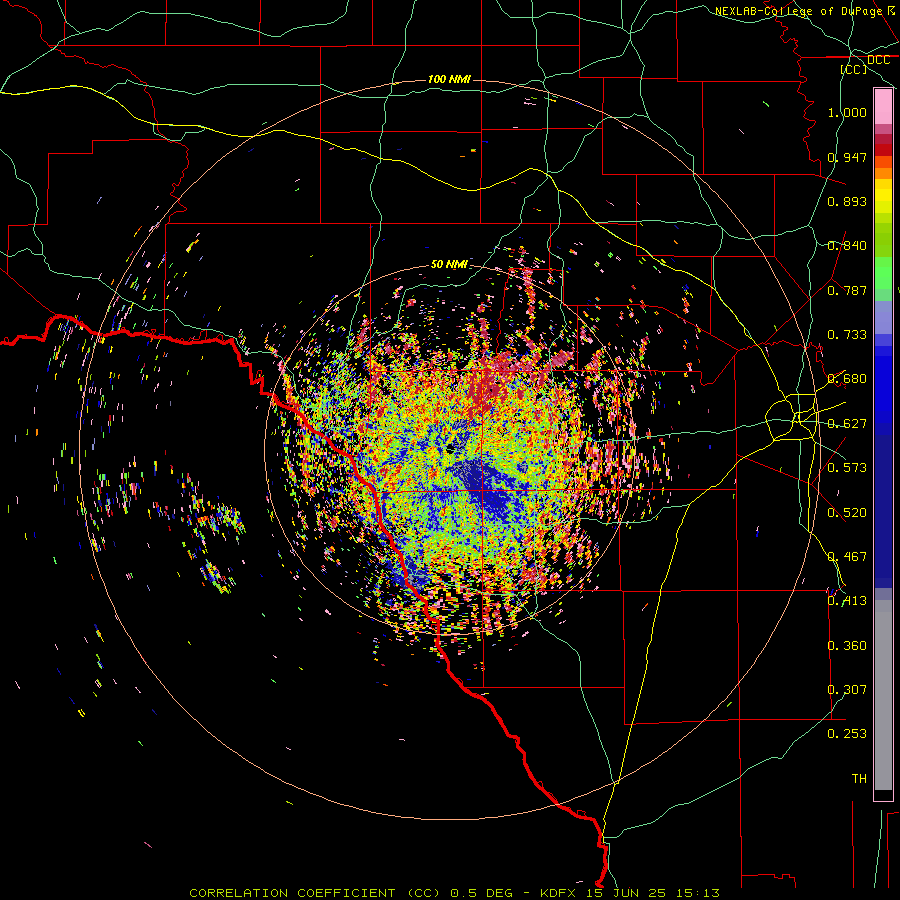Select the 0.467 scale value

(847, 557)
